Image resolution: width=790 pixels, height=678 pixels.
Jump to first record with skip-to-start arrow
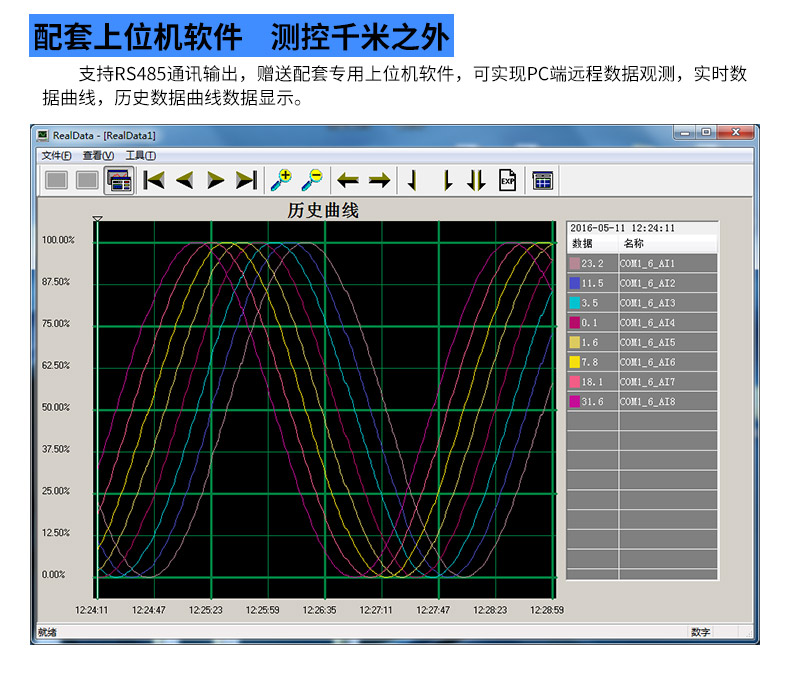(154, 180)
